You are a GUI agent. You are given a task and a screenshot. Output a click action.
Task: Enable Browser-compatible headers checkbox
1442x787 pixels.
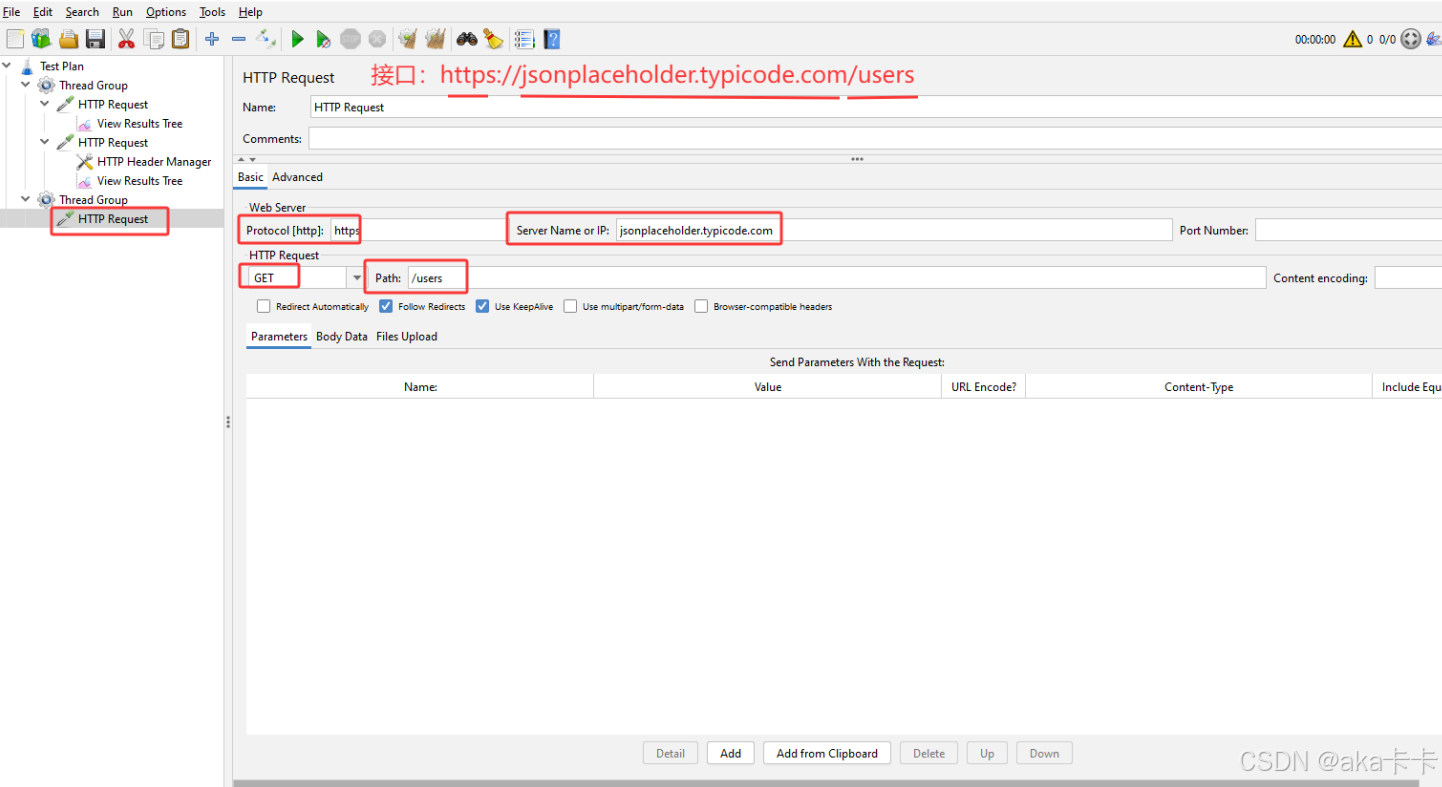point(701,307)
